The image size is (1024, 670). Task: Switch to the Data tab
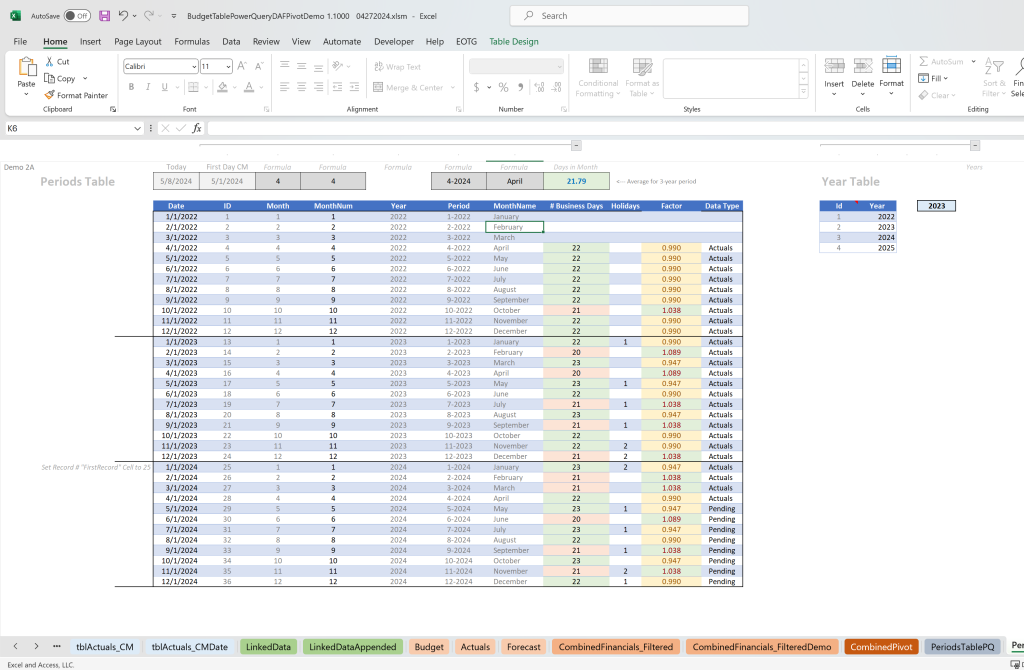click(x=231, y=41)
